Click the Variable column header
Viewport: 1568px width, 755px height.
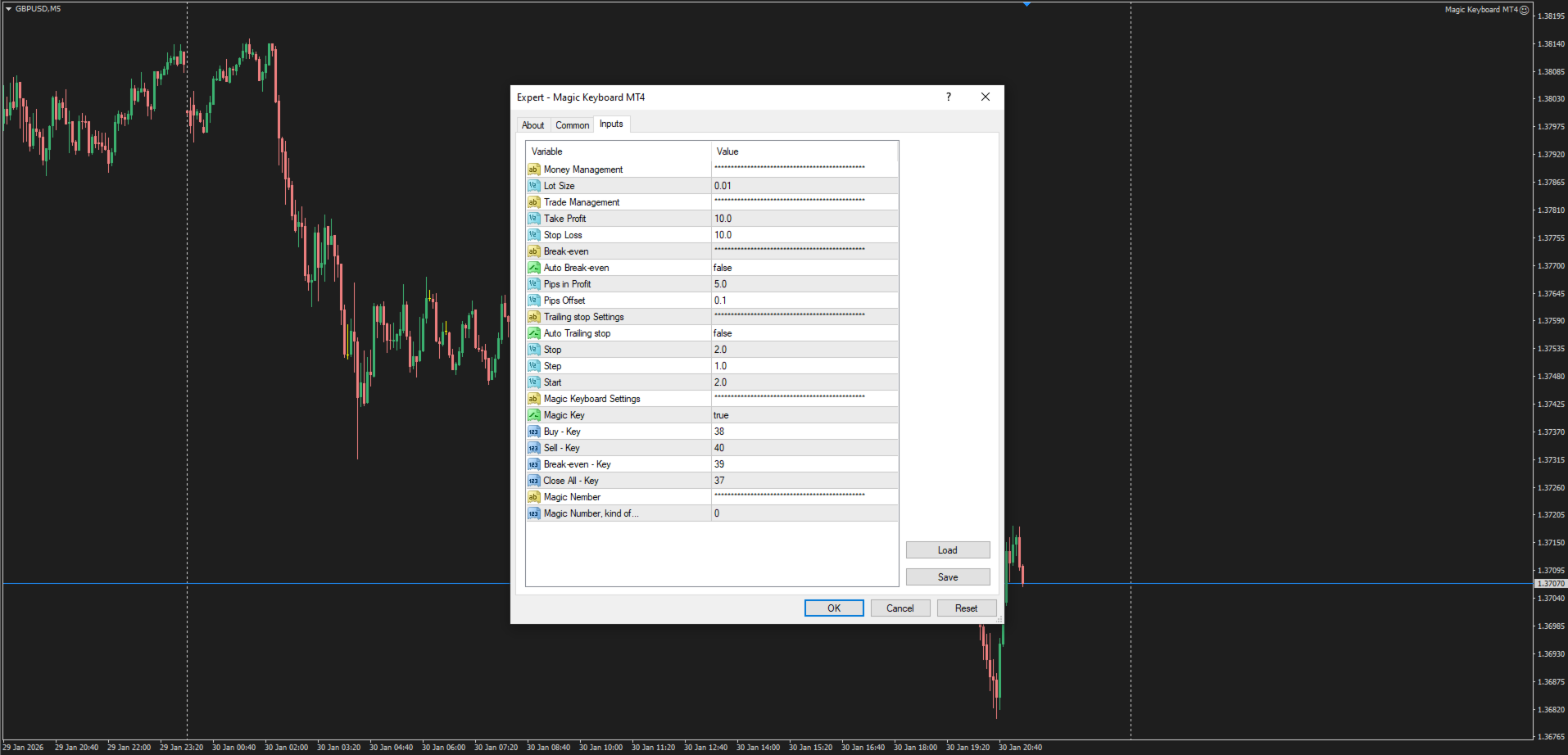click(619, 151)
